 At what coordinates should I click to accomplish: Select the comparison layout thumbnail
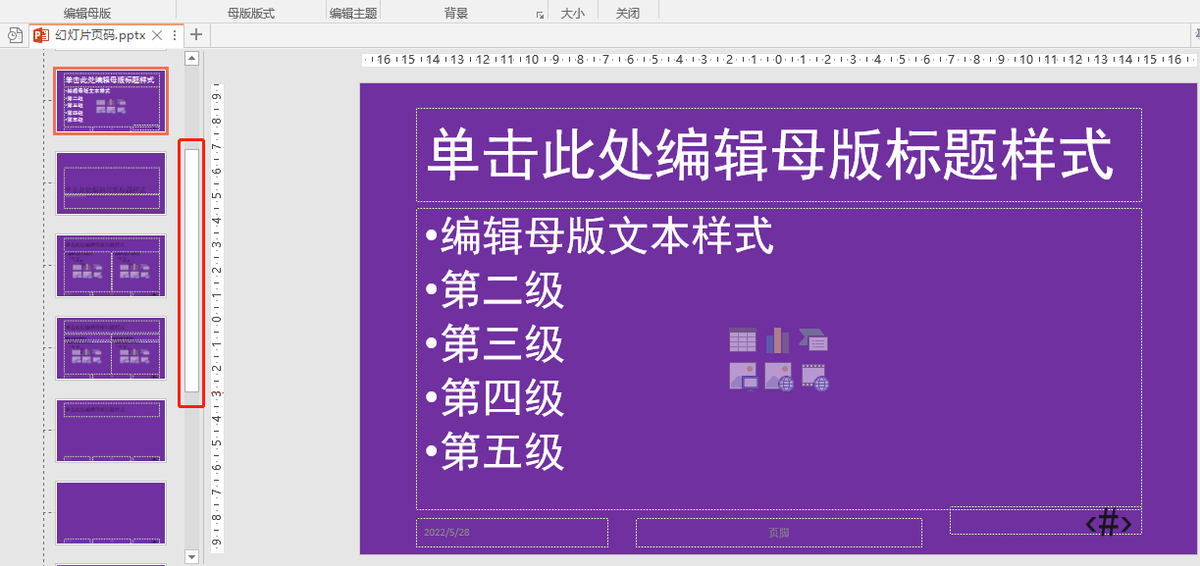(111, 348)
